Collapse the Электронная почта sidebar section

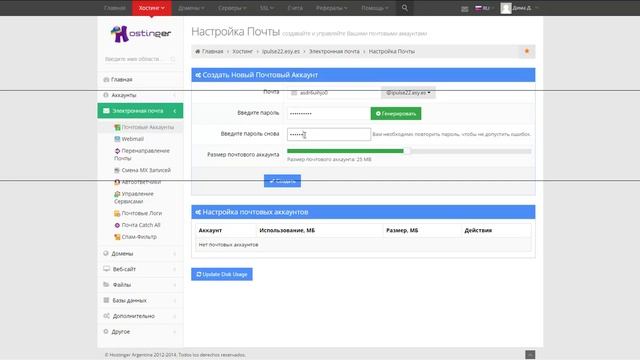[x=140, y=111]
